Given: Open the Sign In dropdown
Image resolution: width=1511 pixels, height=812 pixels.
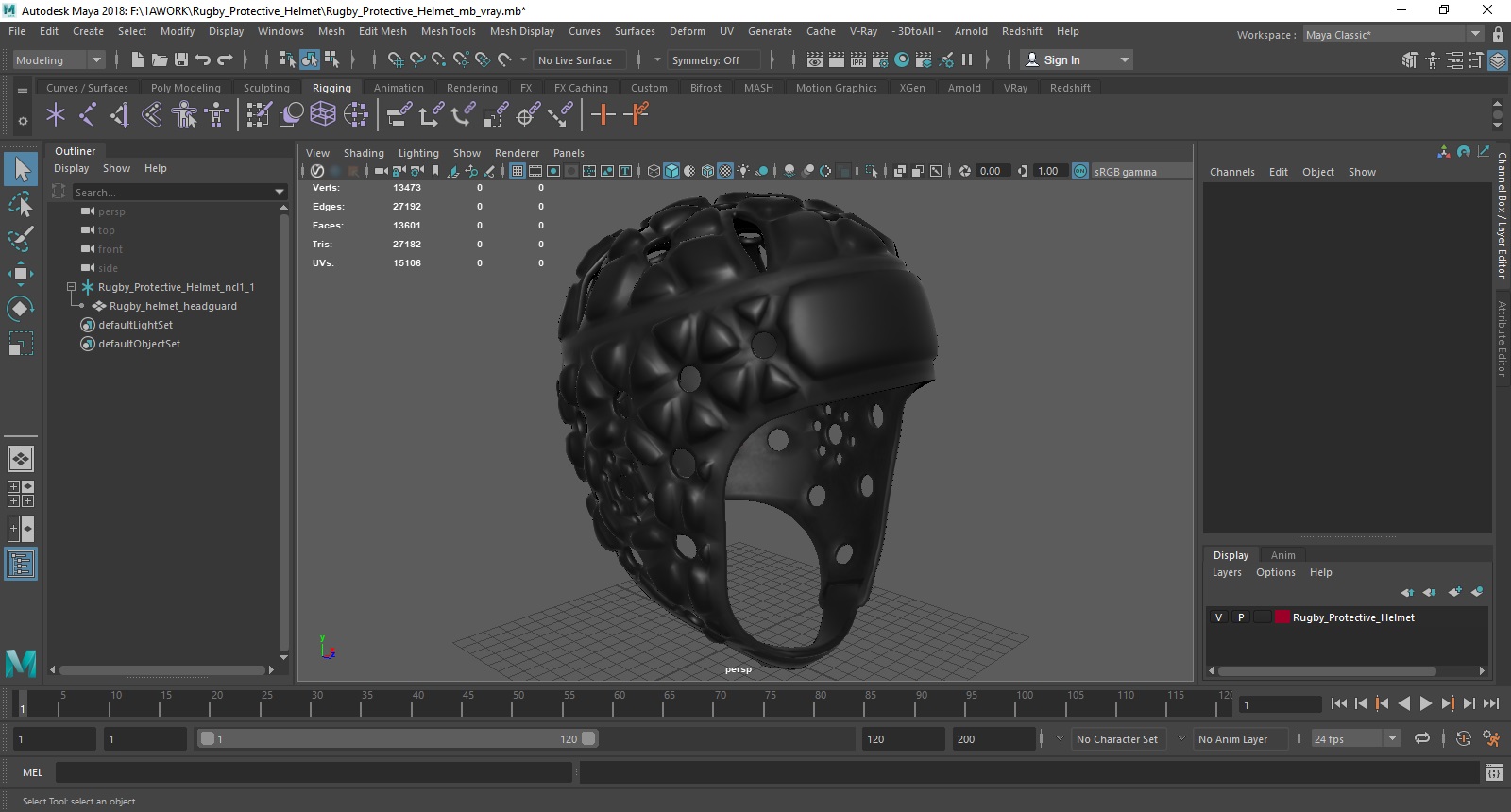Looking at the screenshot, I should tap(1078, 59).
